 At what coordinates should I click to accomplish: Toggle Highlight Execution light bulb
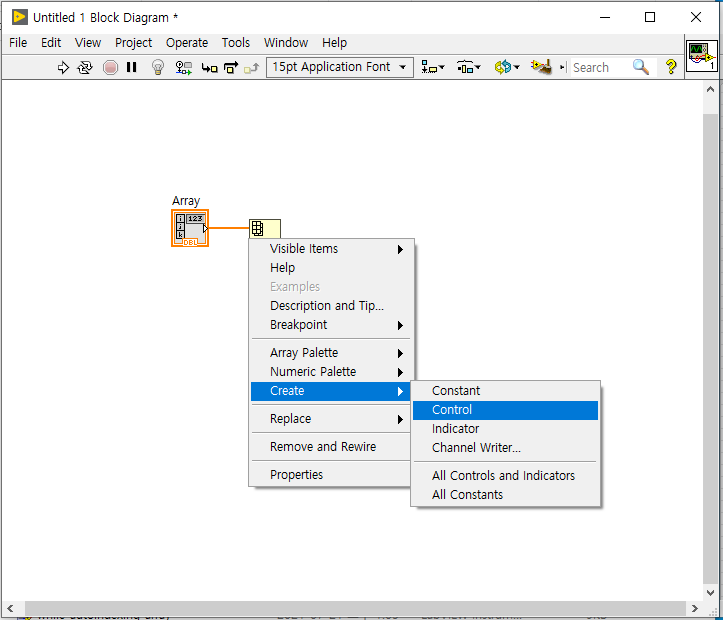point(158,67)
